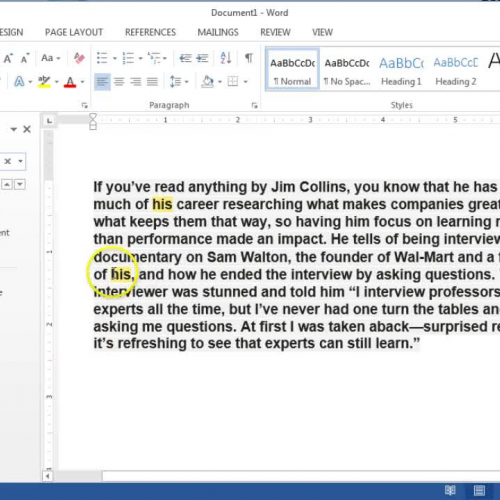Go to the next search result
The height and width of the screenshot is (500, 500).
point(20,184)
